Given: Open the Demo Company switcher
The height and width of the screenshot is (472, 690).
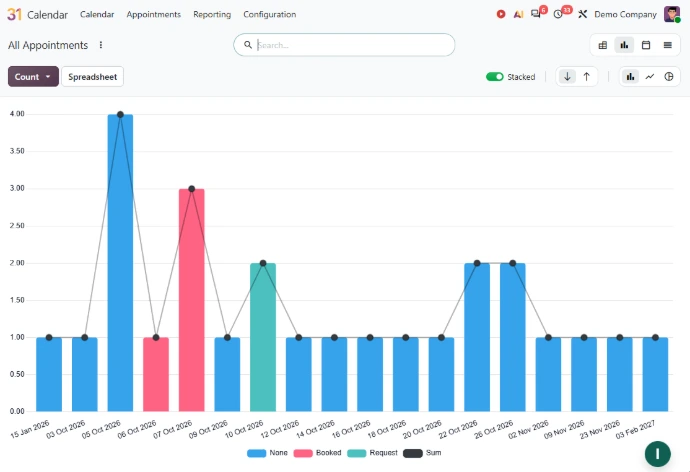Looking at the screenshot, I should [625, 15].
